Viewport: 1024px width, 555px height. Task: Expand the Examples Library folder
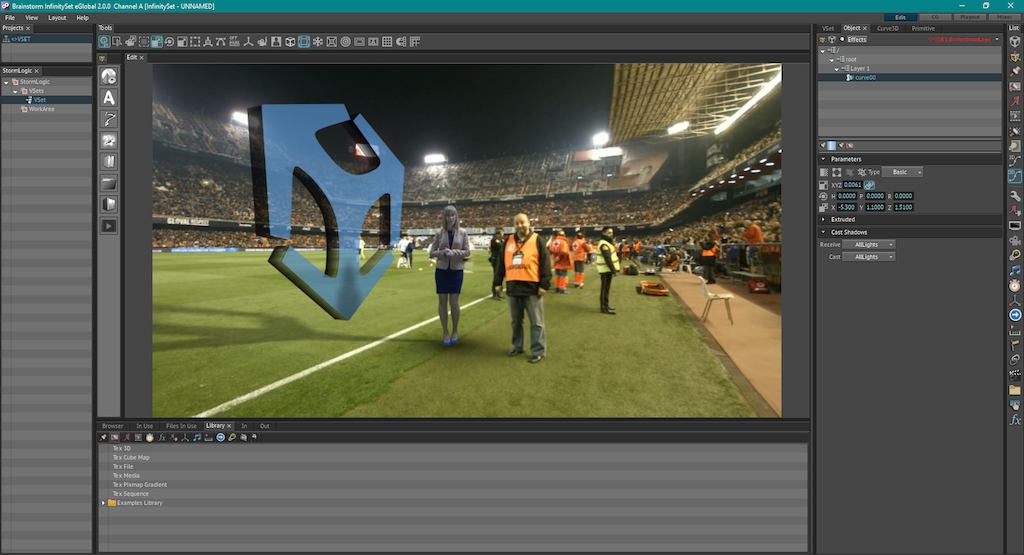click(x=104, y=503)
